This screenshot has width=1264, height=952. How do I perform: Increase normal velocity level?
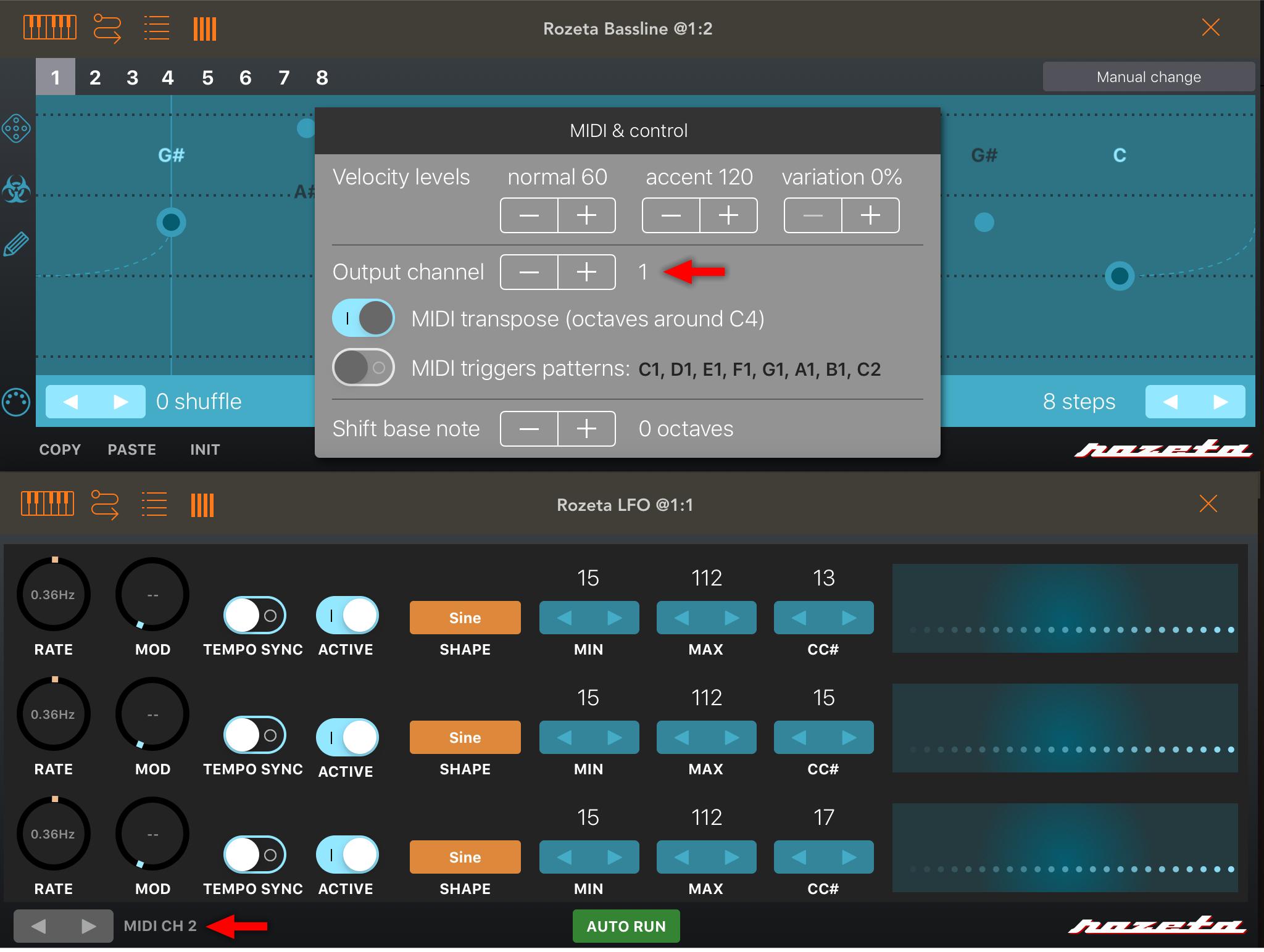[x=586, y=215]
